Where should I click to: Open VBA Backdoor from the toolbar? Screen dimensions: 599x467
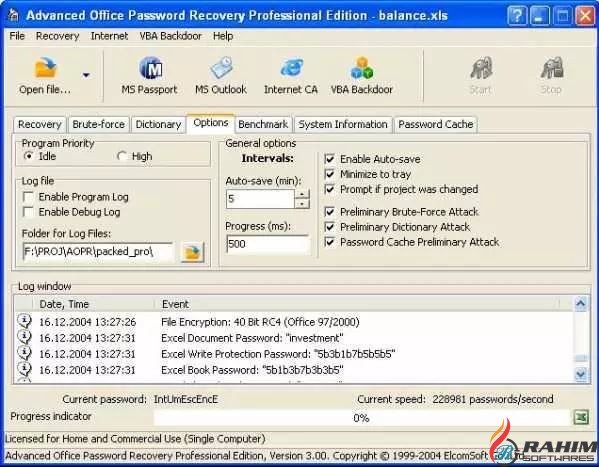point(362,76)
